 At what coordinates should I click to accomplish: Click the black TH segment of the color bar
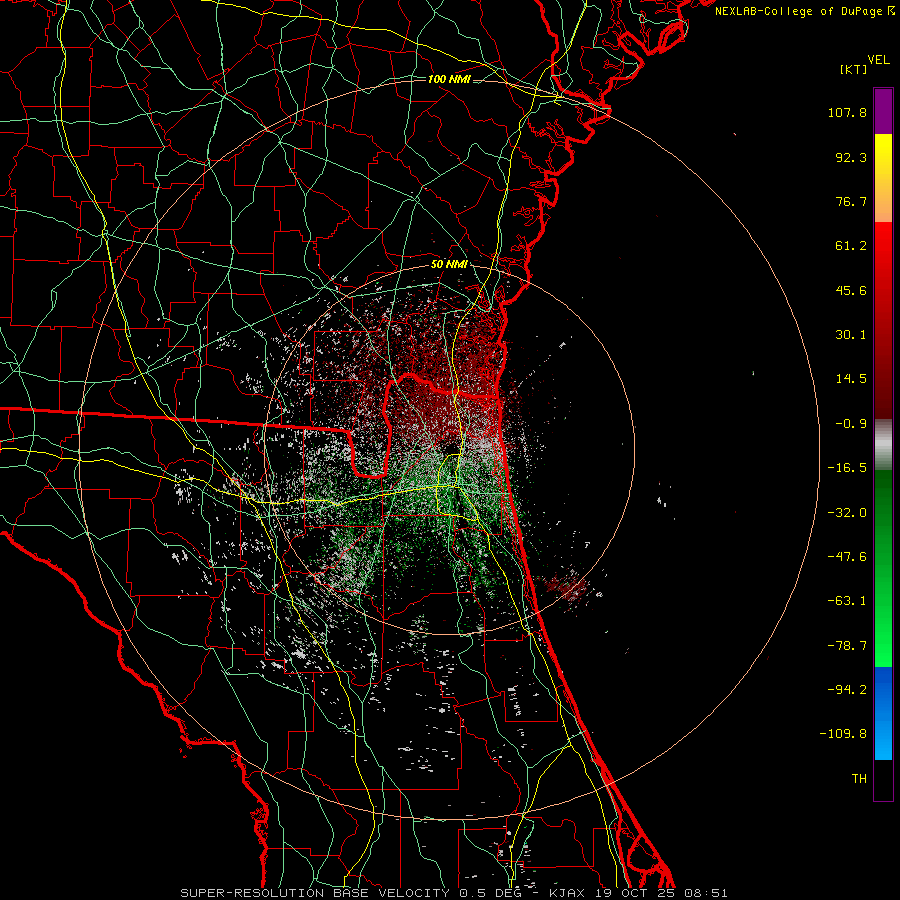tap(883, 779)
